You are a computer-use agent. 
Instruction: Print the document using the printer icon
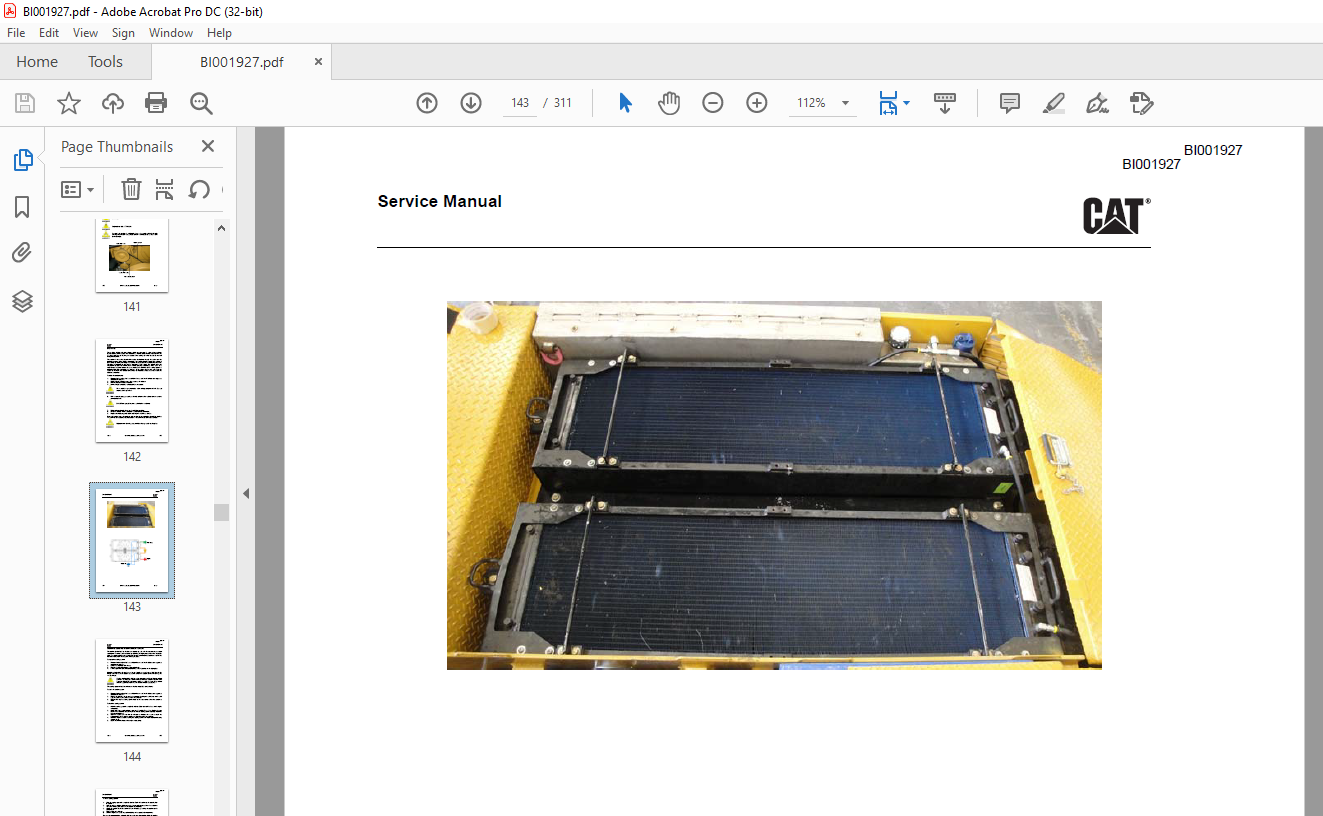coord(156,103)
